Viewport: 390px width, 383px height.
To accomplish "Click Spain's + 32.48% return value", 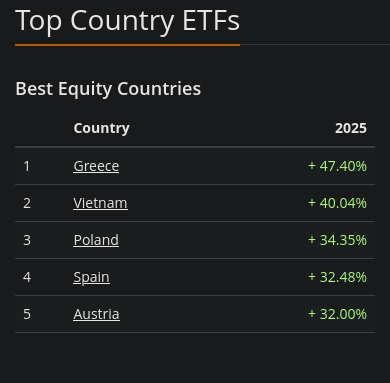I will 337,277.
